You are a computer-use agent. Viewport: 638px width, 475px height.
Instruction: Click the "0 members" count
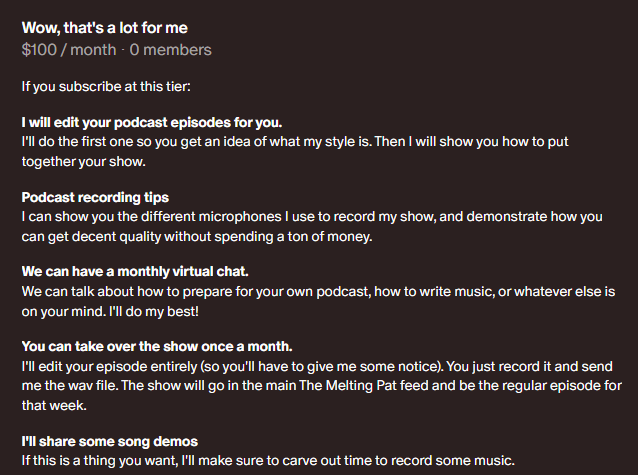pos(170,50)
